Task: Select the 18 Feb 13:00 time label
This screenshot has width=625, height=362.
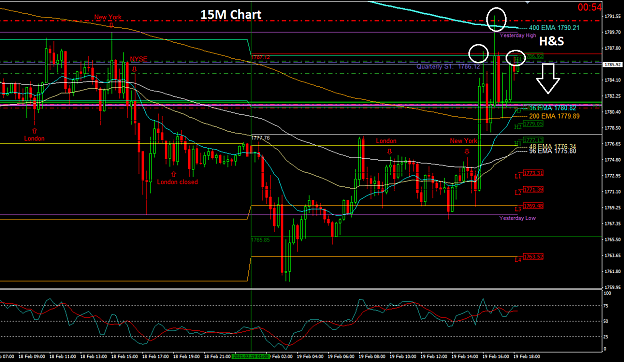Action: tap(94, 356)
